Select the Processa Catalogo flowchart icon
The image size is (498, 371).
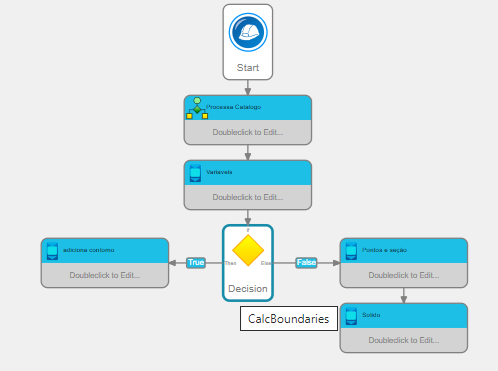(197, 108)
